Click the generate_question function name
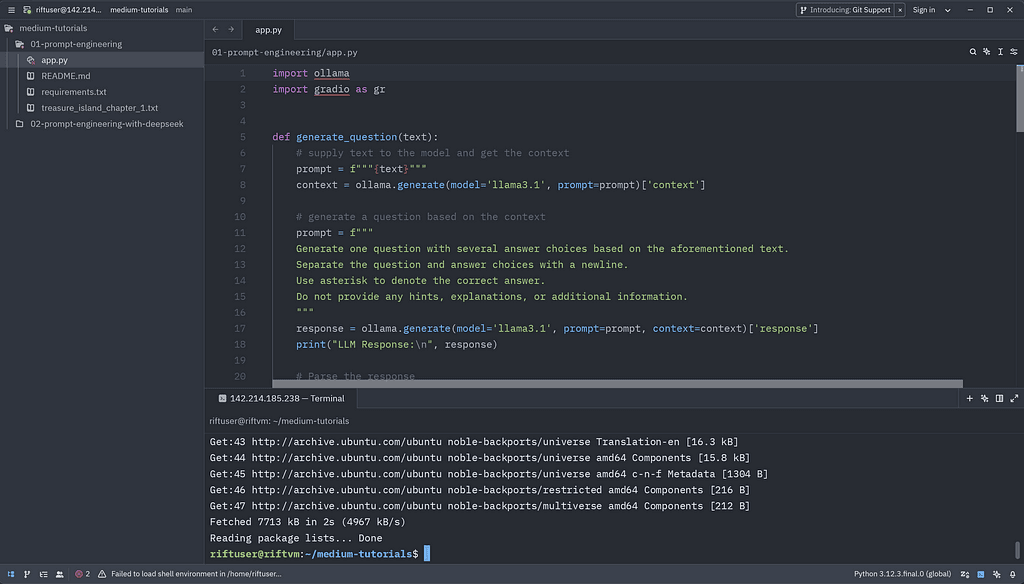1024x584 pixels. point(347,137)
